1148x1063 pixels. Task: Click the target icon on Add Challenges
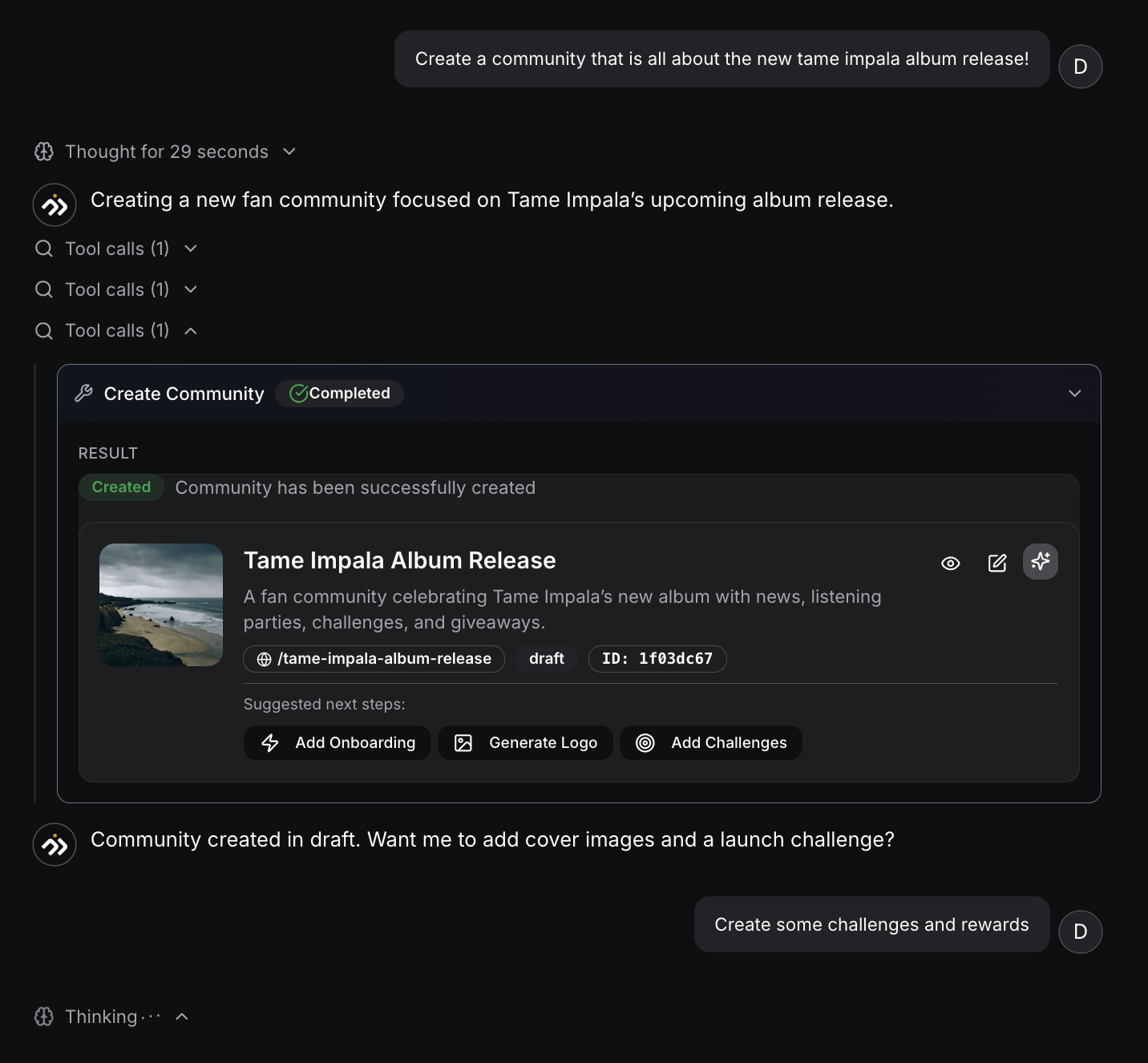645,743
